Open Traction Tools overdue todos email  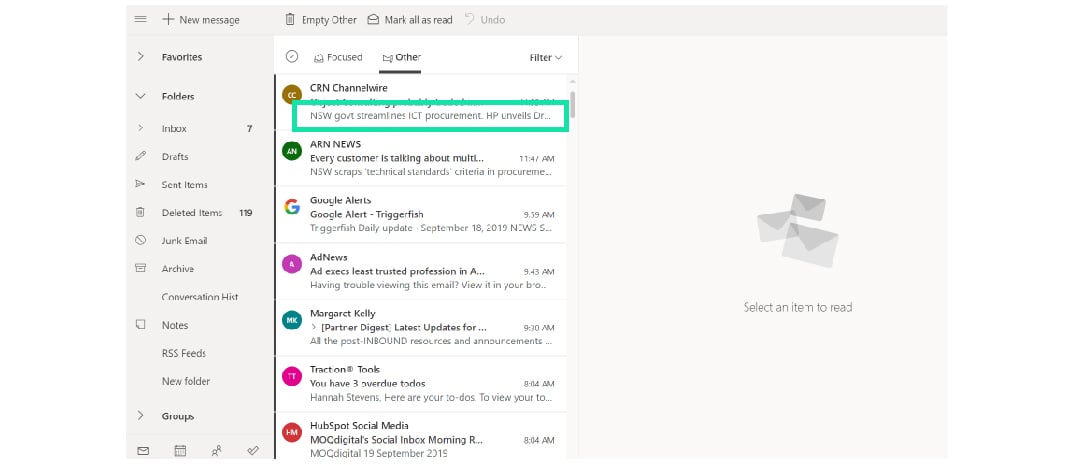[421, 384]
